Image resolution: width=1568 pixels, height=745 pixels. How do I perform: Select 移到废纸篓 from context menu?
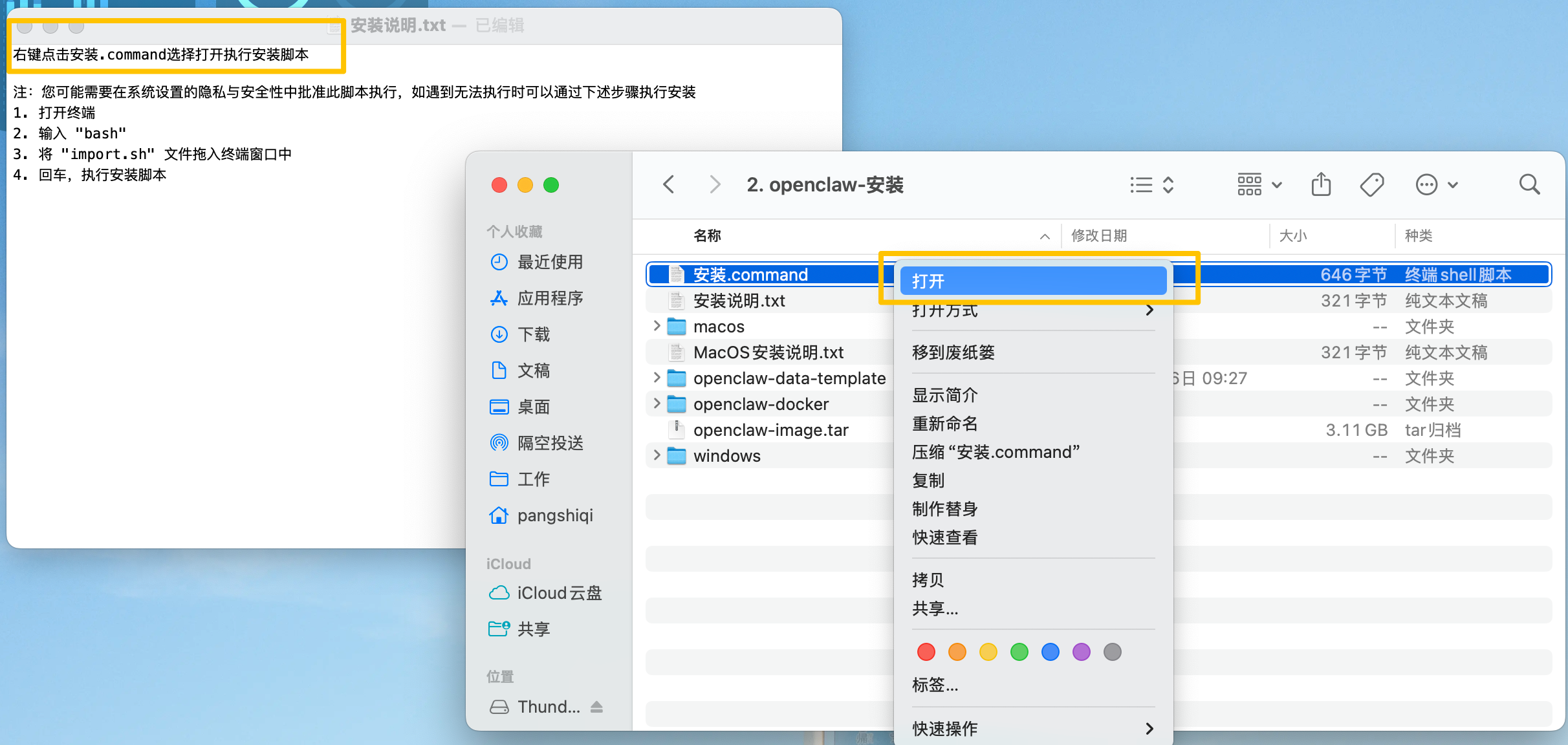(x=953, y=352)
